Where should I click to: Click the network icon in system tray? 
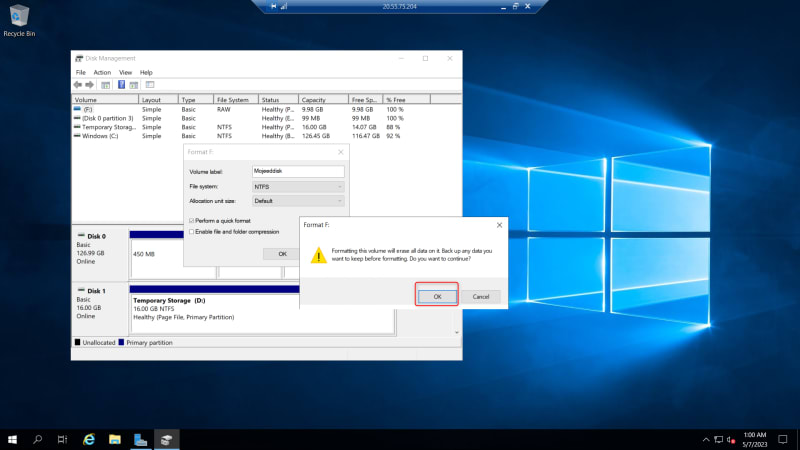click(718, 439)
